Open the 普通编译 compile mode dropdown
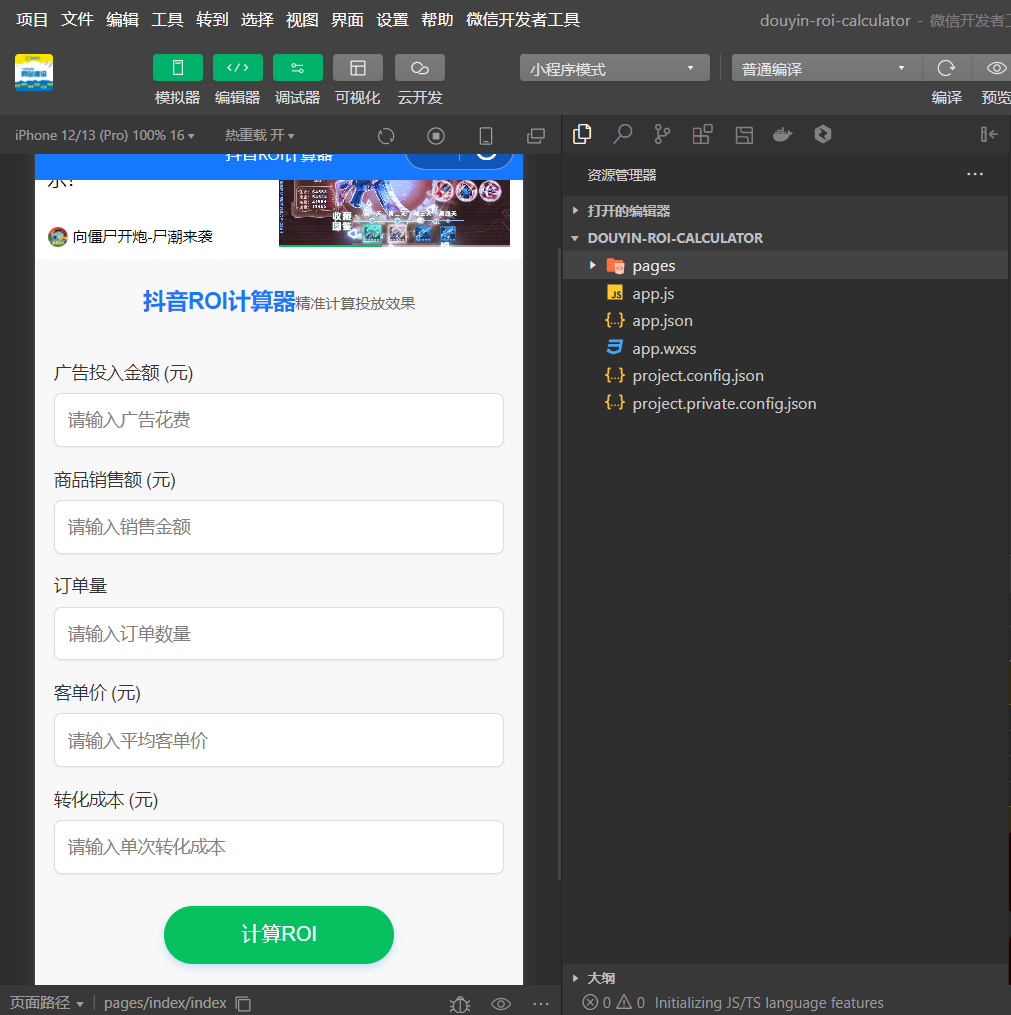 coord(824,68)
